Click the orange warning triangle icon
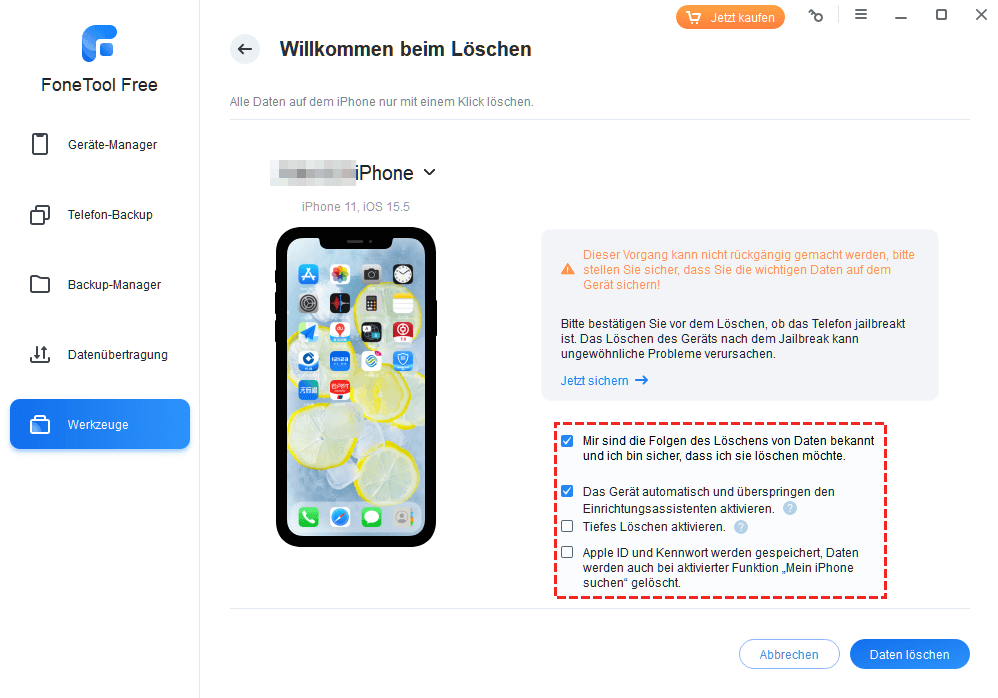998x698 pixels. point(568,270)
